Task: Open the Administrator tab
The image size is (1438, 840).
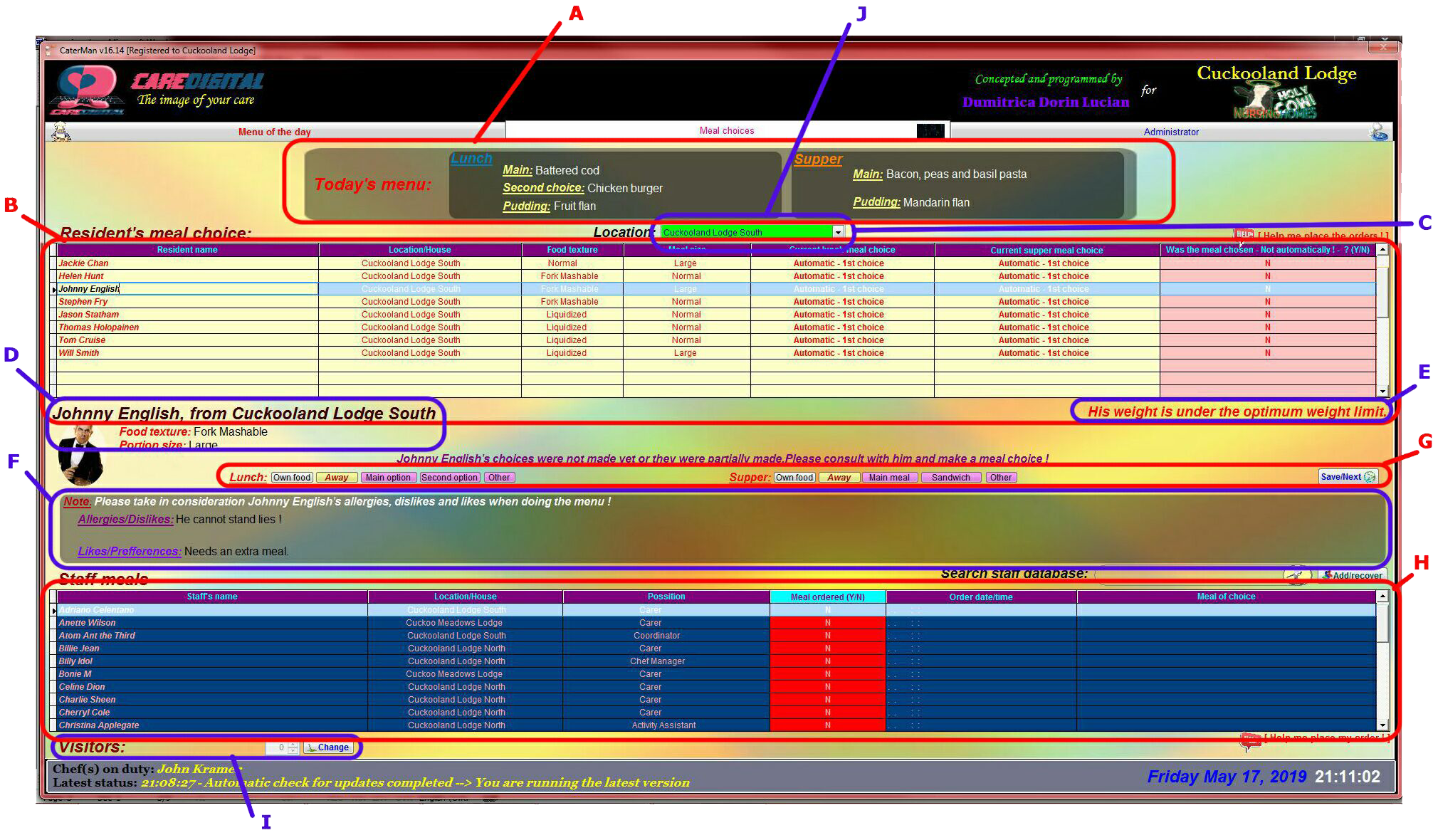Action: [x=1170, y=132]
